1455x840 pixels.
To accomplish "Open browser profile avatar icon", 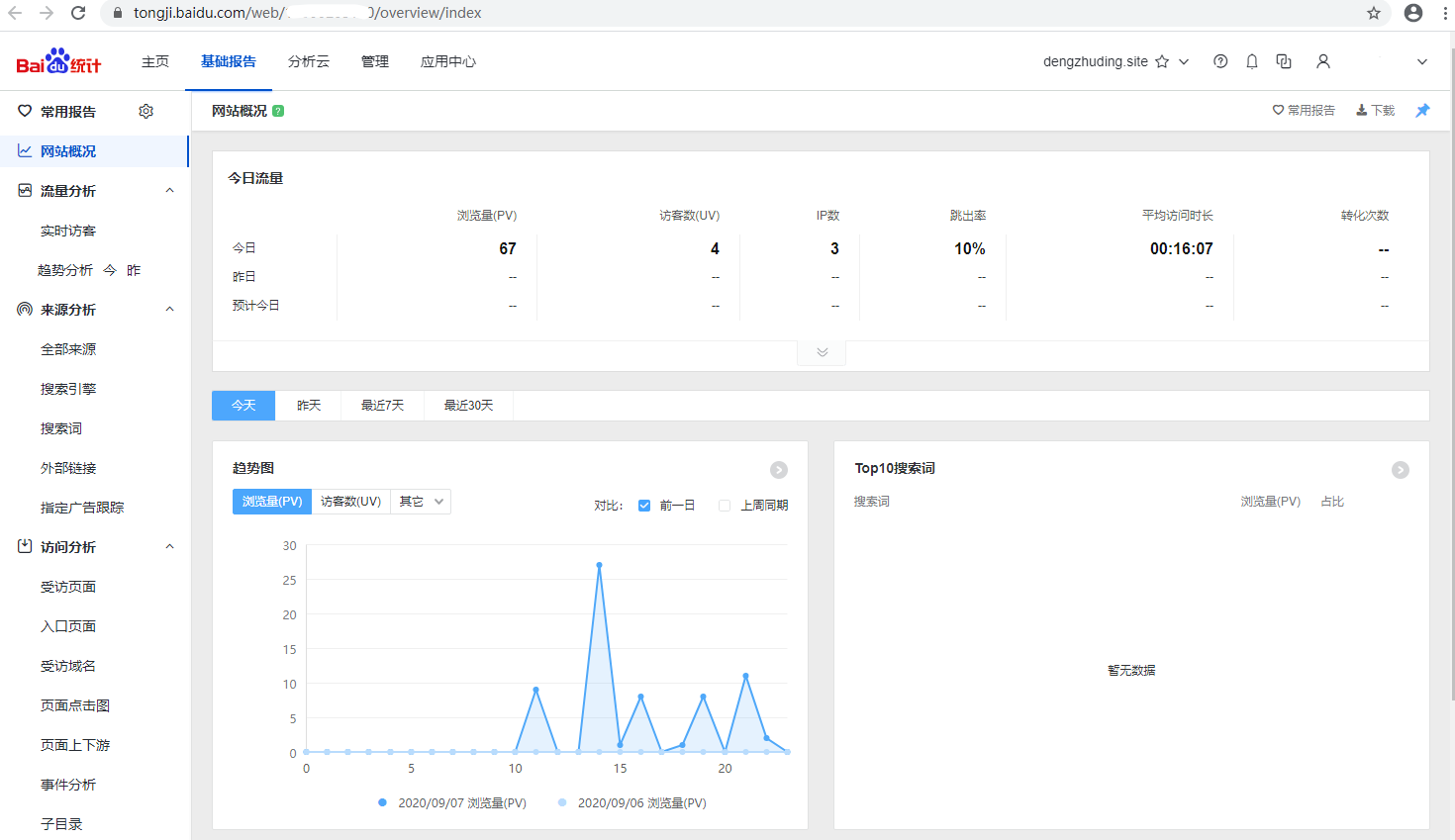I will click(1413, 13).
